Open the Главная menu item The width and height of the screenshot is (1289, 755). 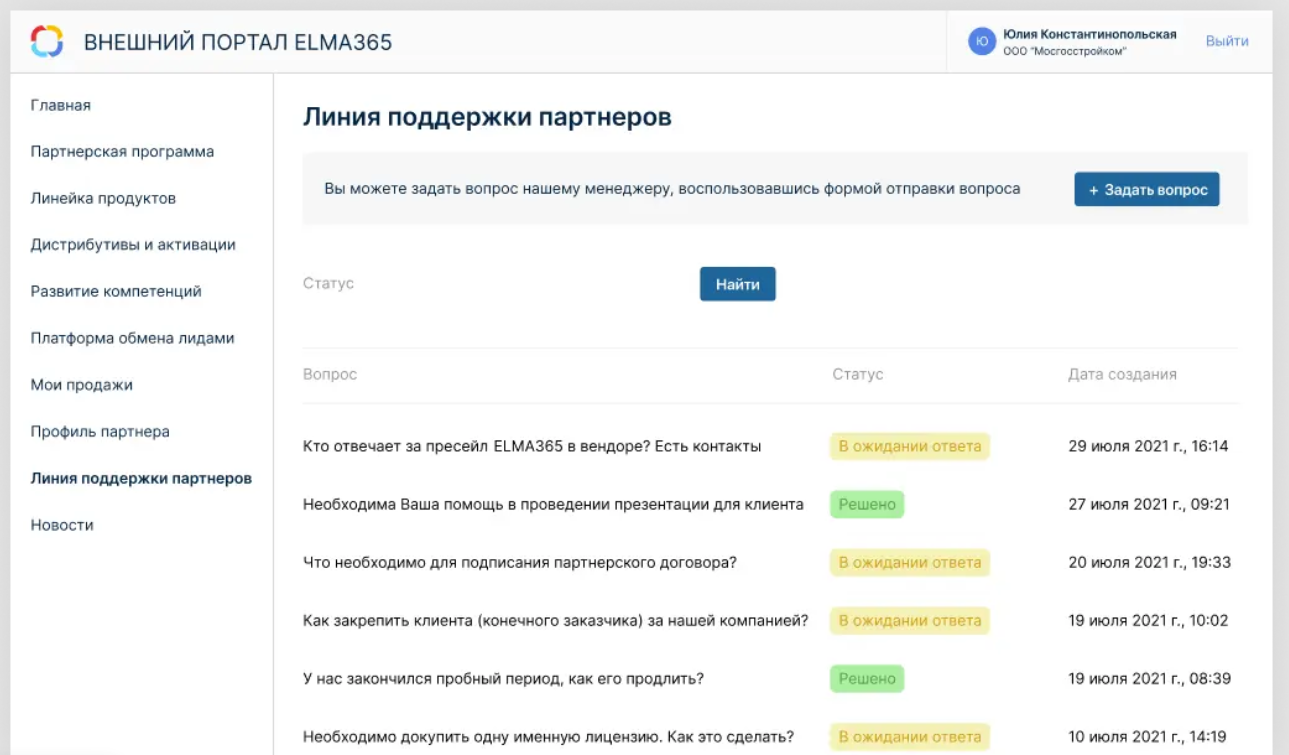(61, 105)
